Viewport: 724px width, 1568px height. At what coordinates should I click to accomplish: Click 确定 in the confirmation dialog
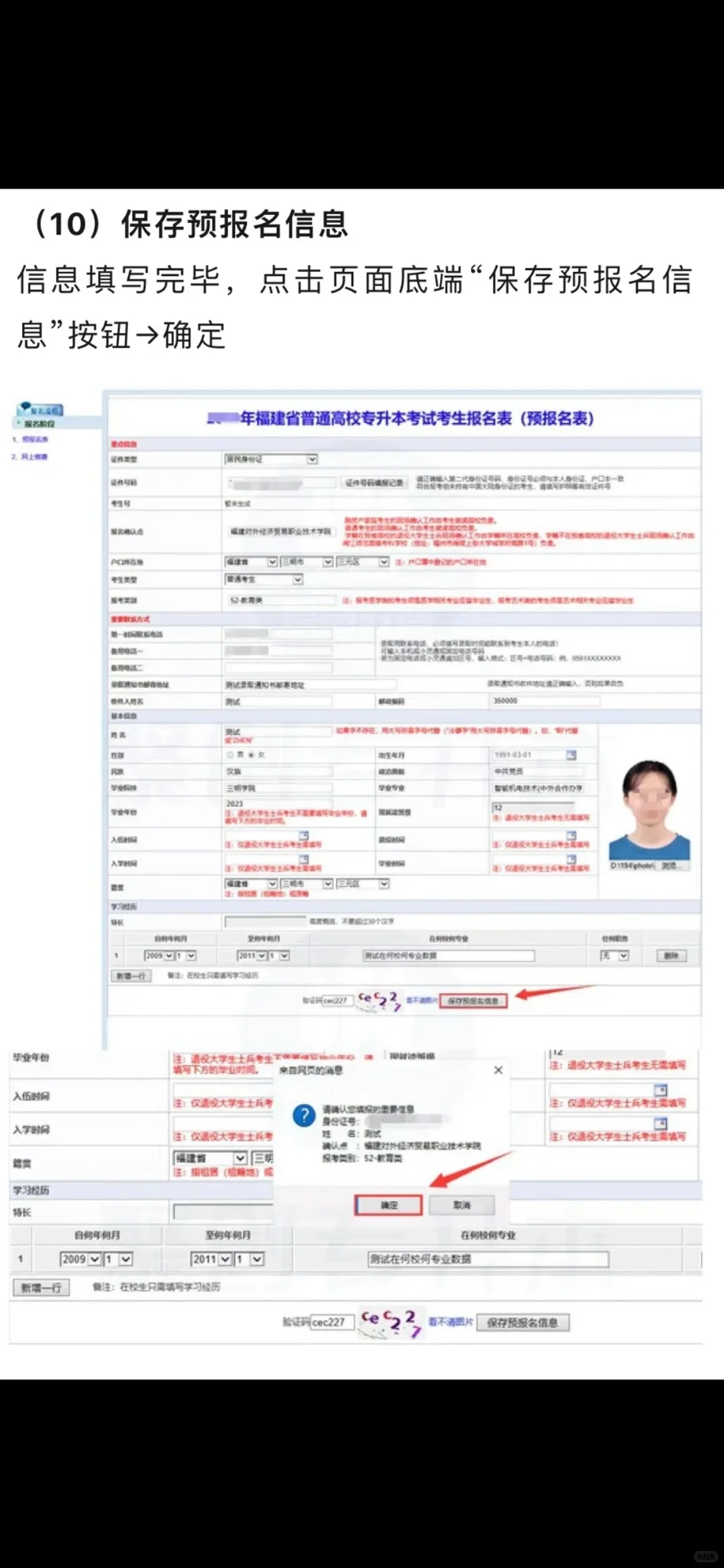(x=389, y=1205)
